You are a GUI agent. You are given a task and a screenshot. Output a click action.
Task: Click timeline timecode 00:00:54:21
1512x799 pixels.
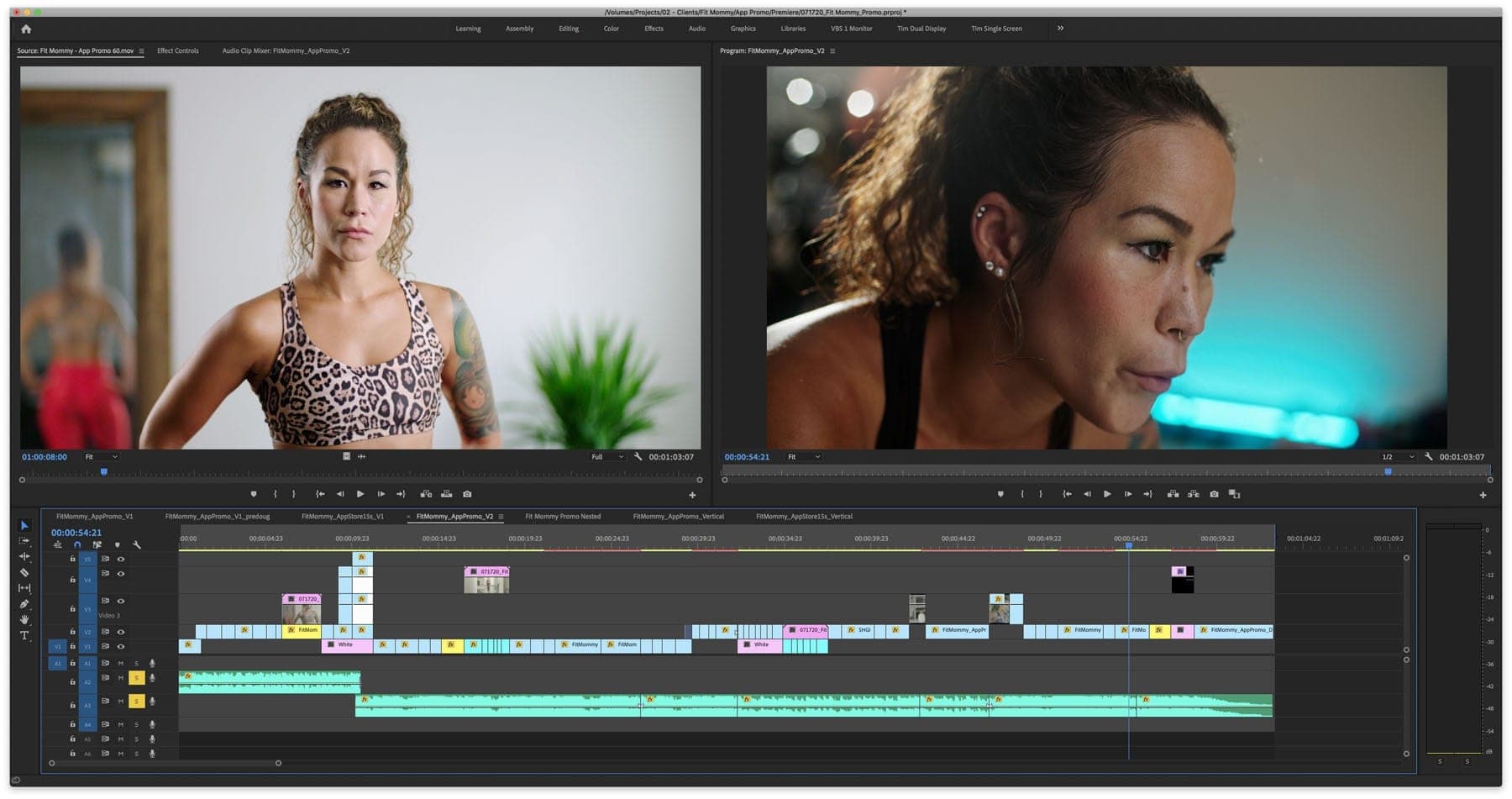click(76, 533)
